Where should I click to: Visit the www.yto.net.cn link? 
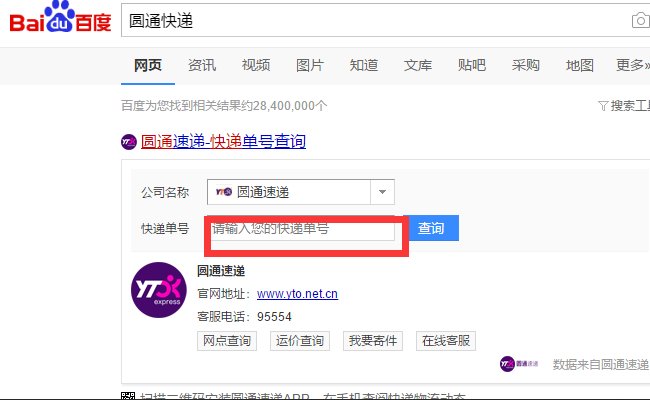click(x=297, y=294)
